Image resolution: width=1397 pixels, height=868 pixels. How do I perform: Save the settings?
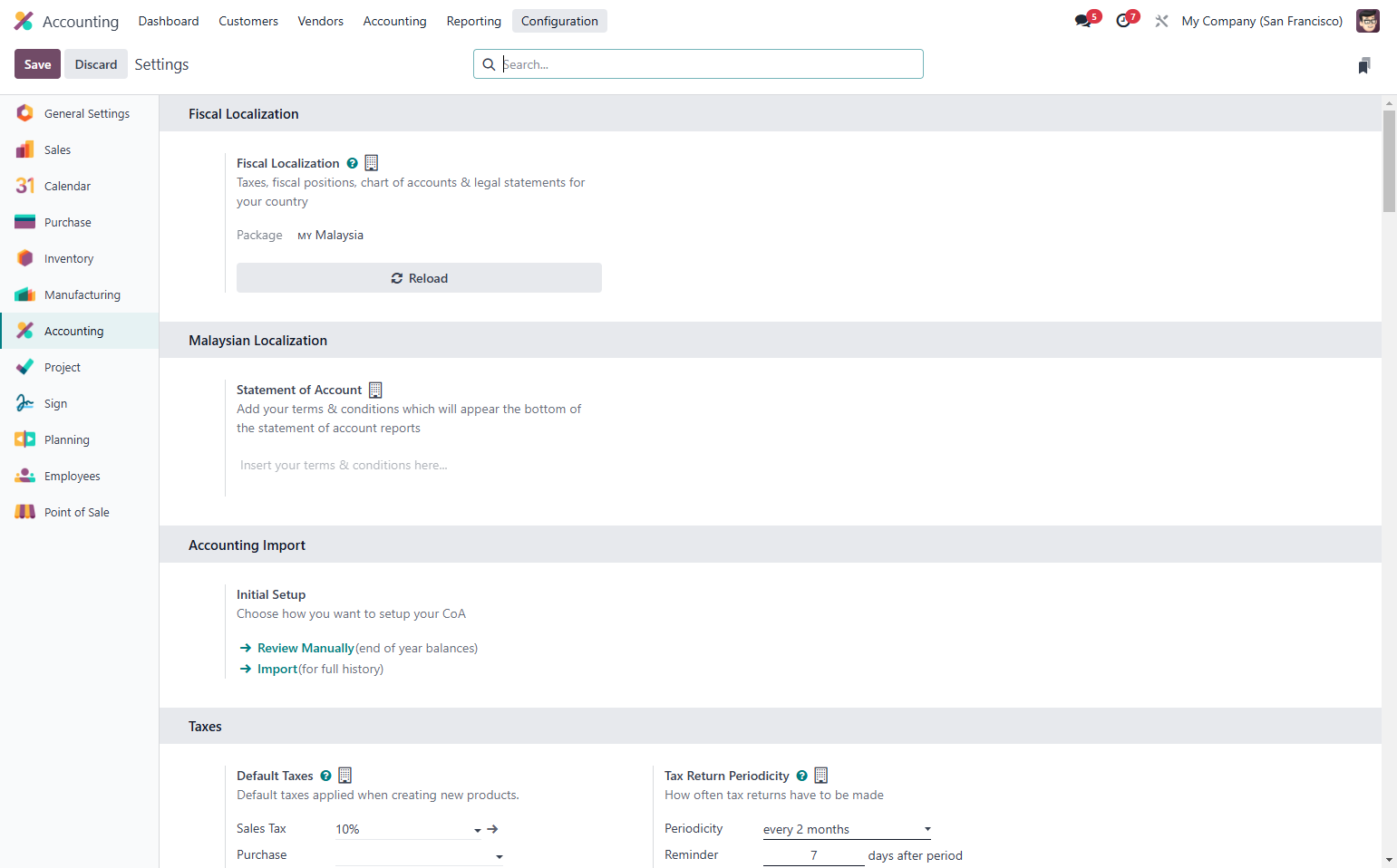click(x=38, y=64)
